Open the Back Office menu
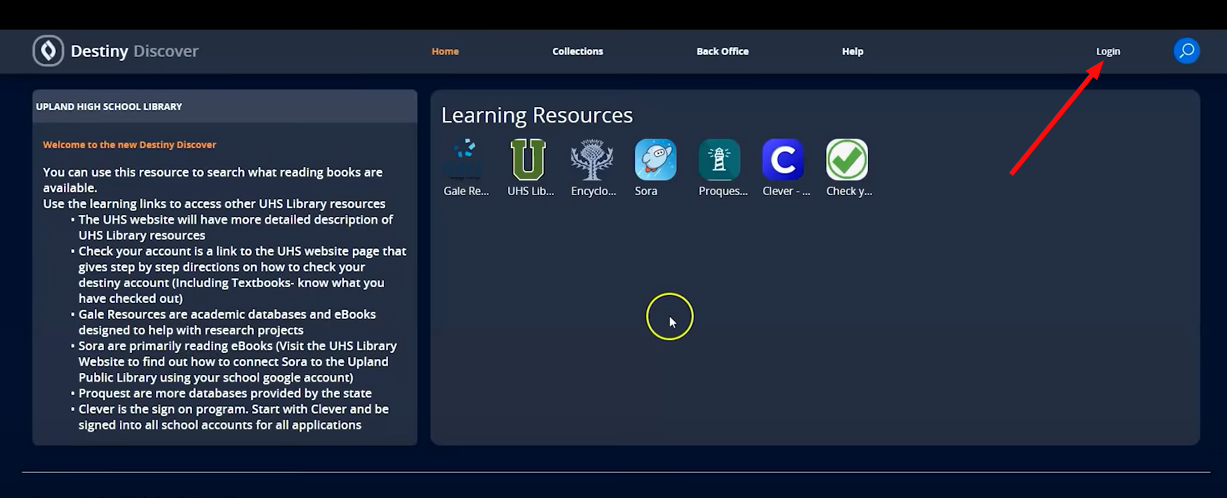Viewport: 1227px width, 498px height. tap(723, 51)
